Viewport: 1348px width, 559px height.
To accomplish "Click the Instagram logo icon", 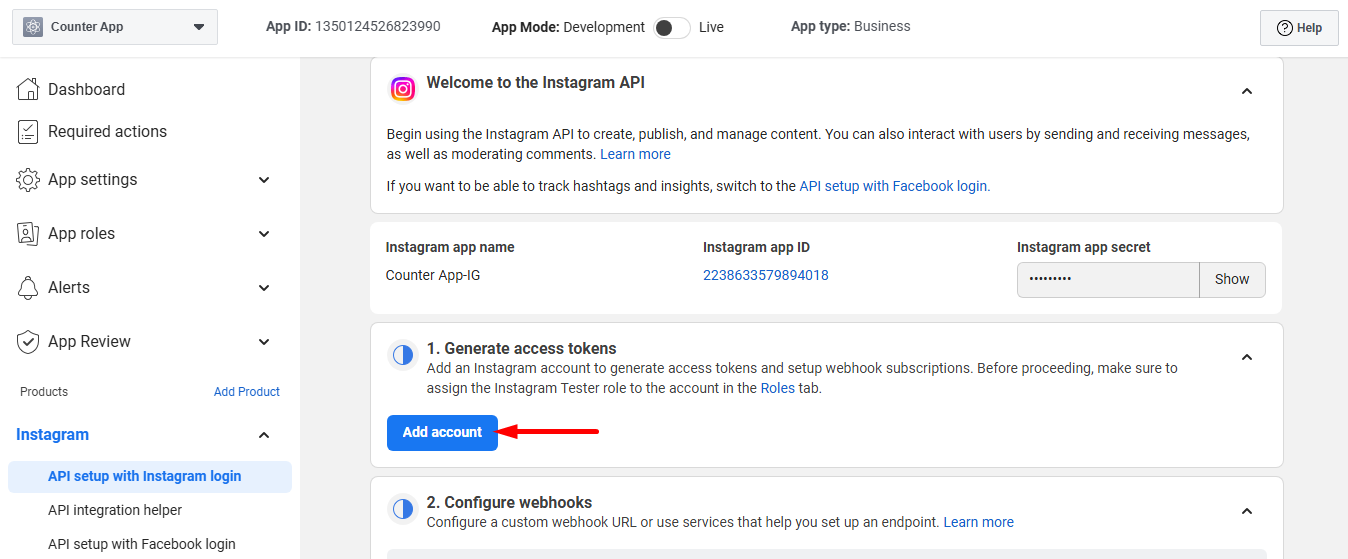I will [x=403, y=89].
